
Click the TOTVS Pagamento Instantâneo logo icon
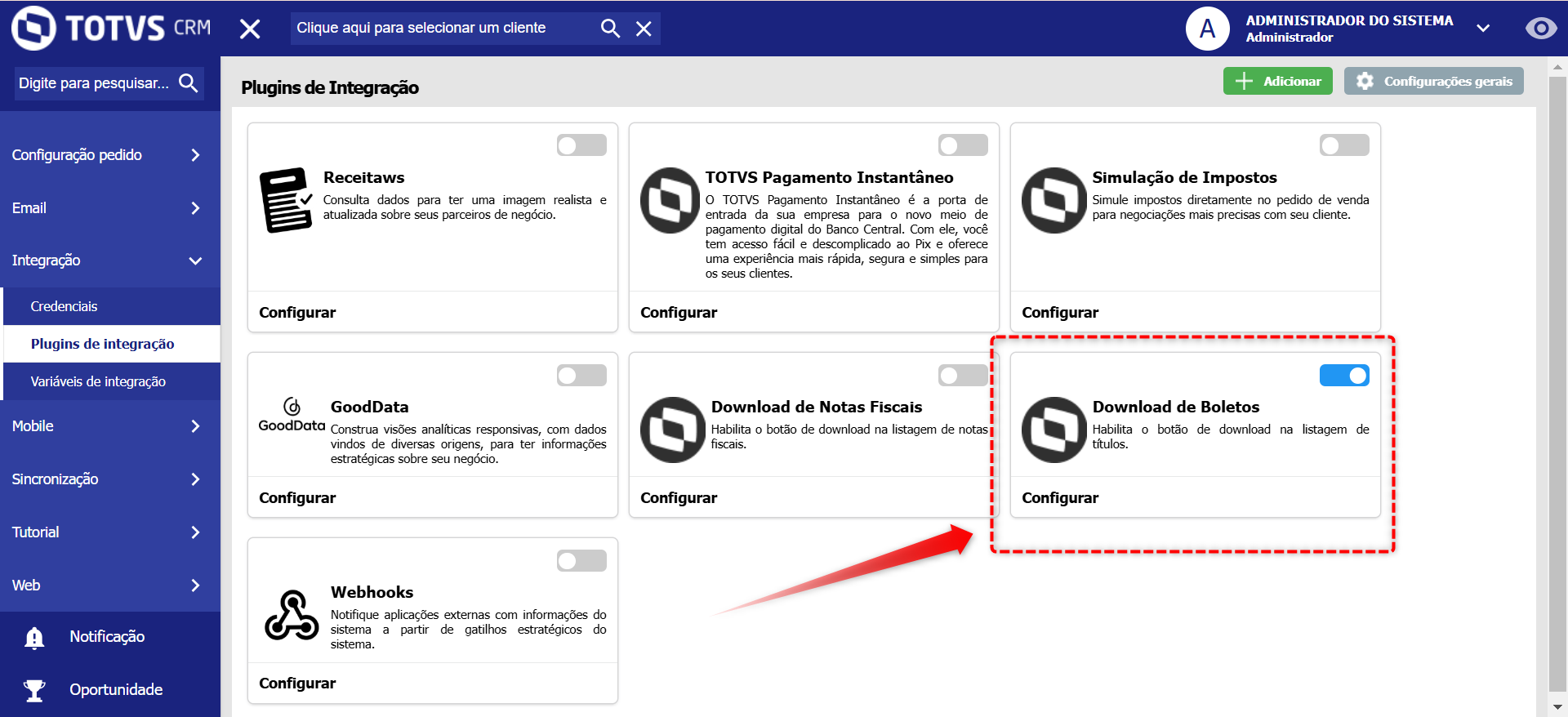pos(670,200)
